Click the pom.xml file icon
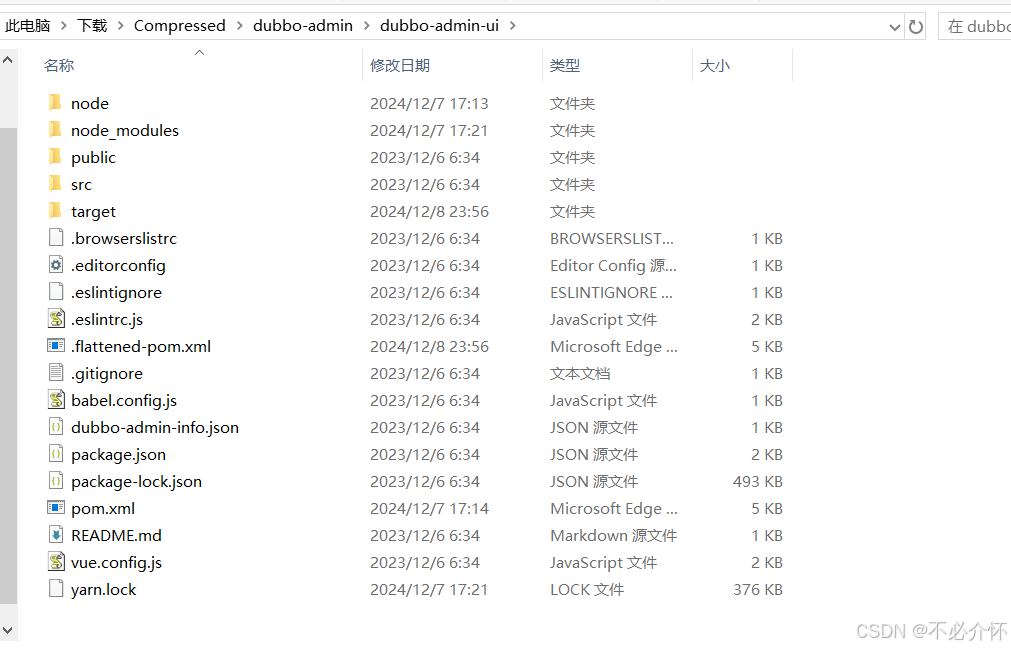The height and width of the screenshot is (649, 1011). pyautogui.click(x=56, y=508)
